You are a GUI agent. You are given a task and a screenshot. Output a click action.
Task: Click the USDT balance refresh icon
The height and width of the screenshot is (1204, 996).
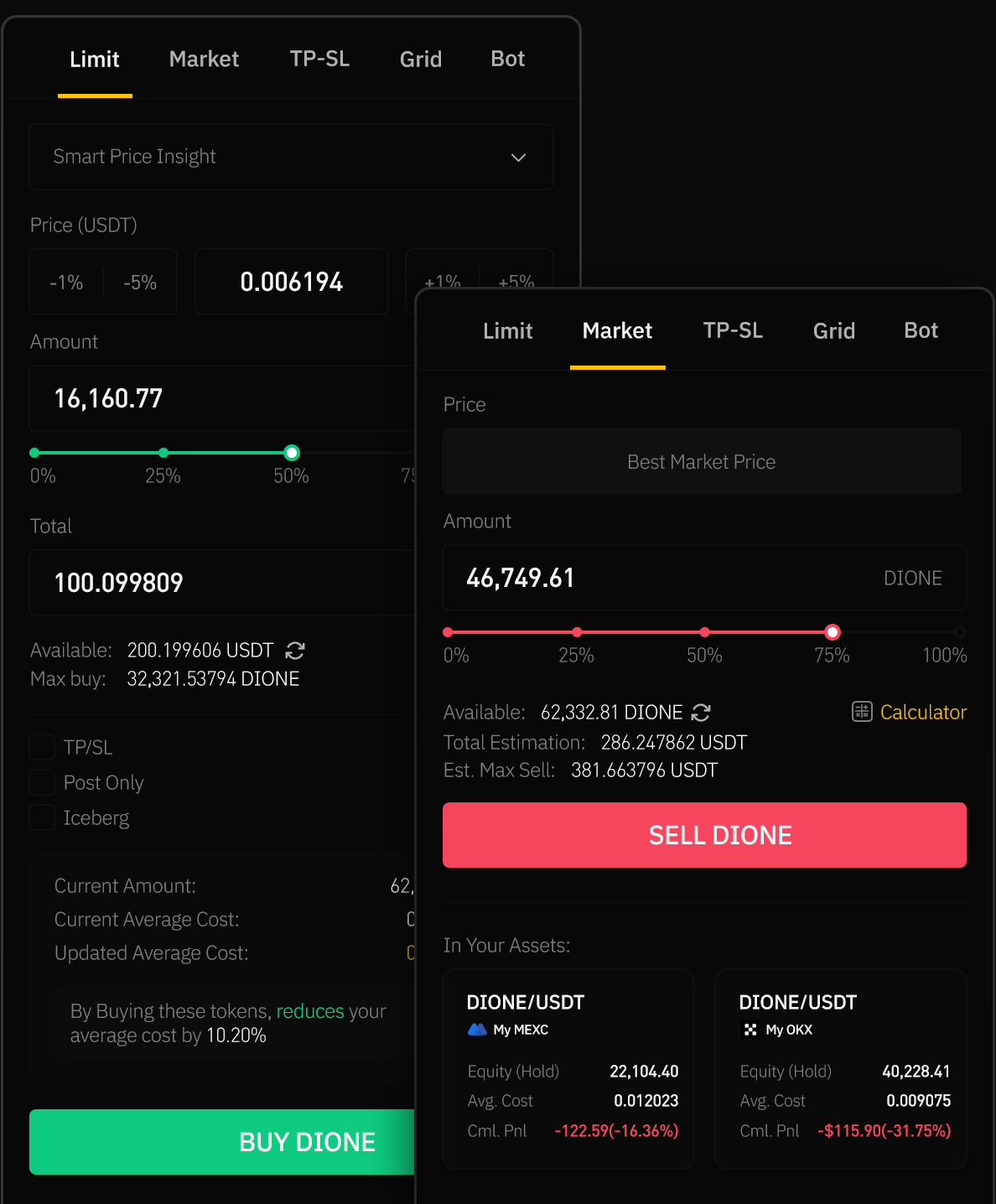pos(295,651)
